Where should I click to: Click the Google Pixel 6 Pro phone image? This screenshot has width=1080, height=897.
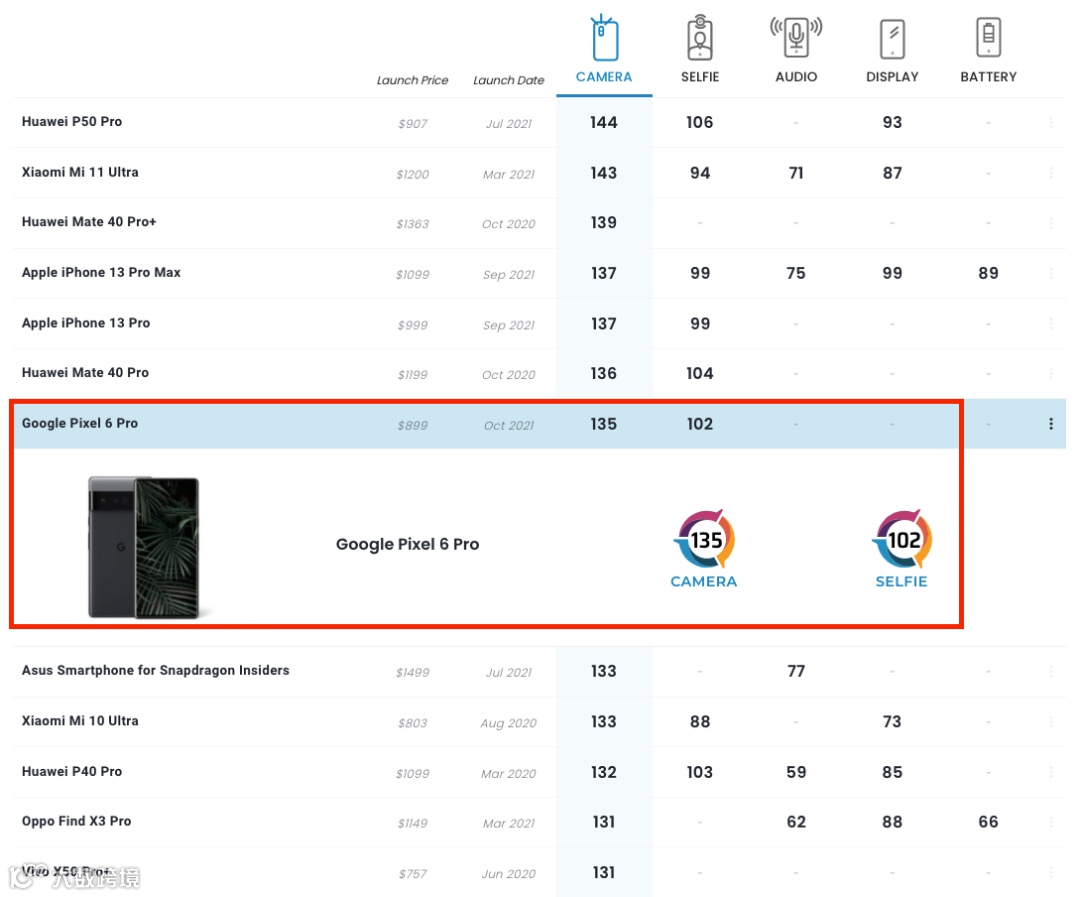coord(144,547)
